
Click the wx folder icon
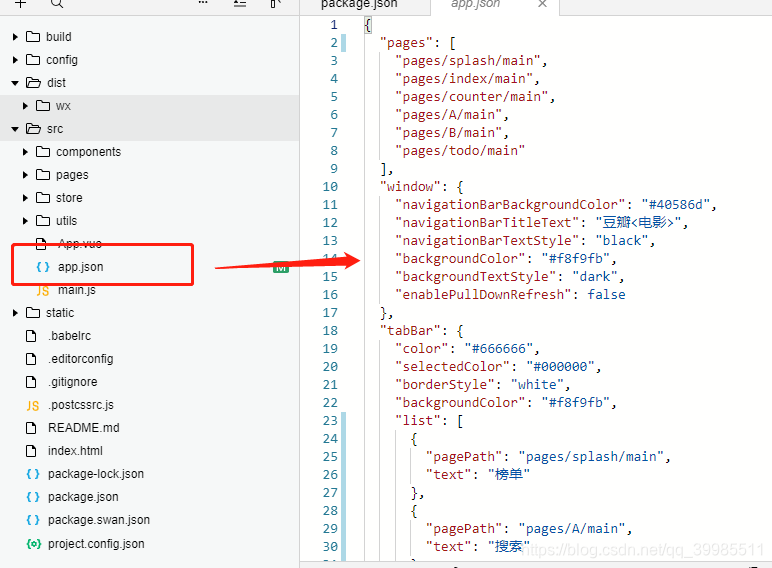(43, 105)
